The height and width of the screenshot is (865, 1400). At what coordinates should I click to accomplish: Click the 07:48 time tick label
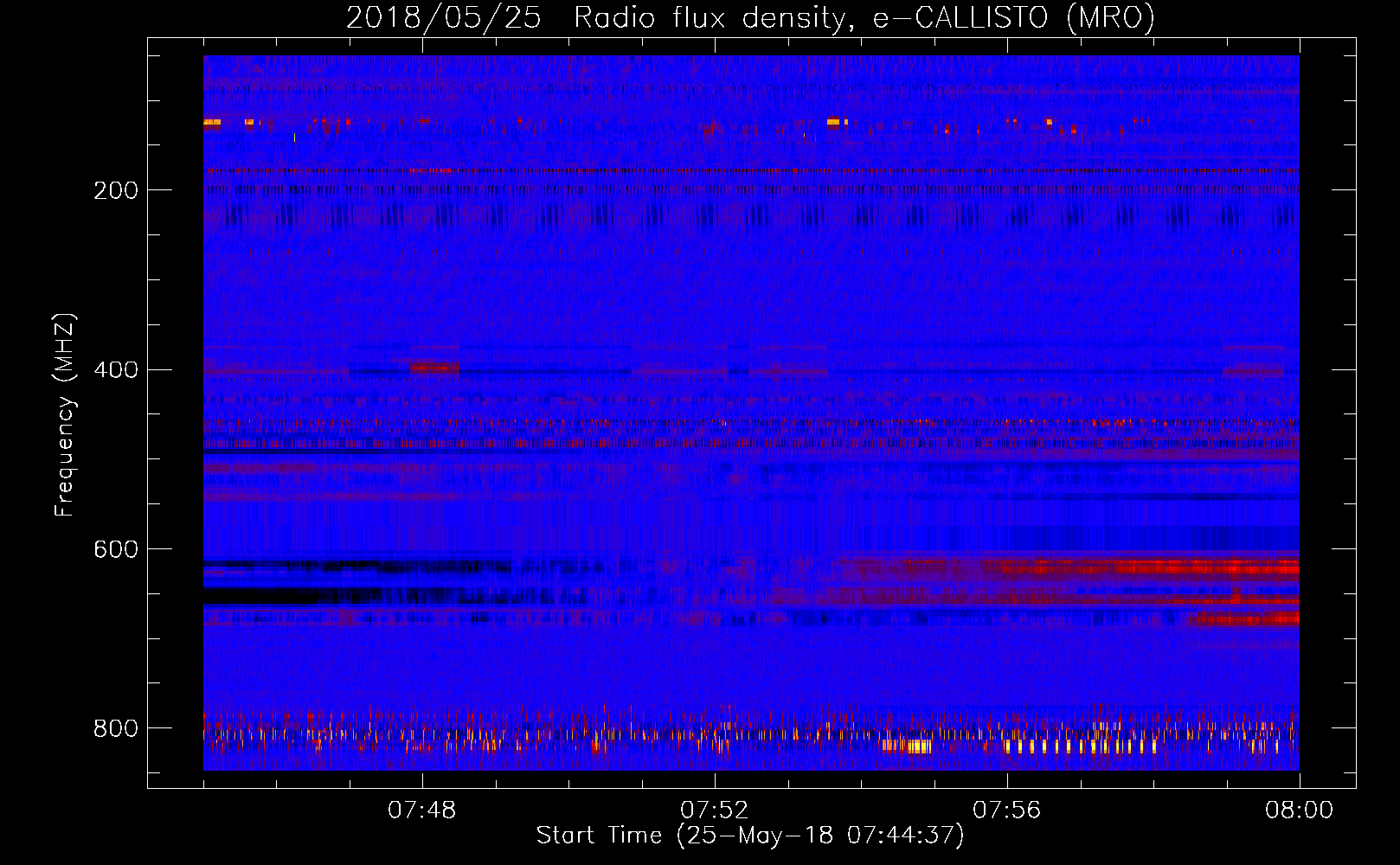pos(422,811)
